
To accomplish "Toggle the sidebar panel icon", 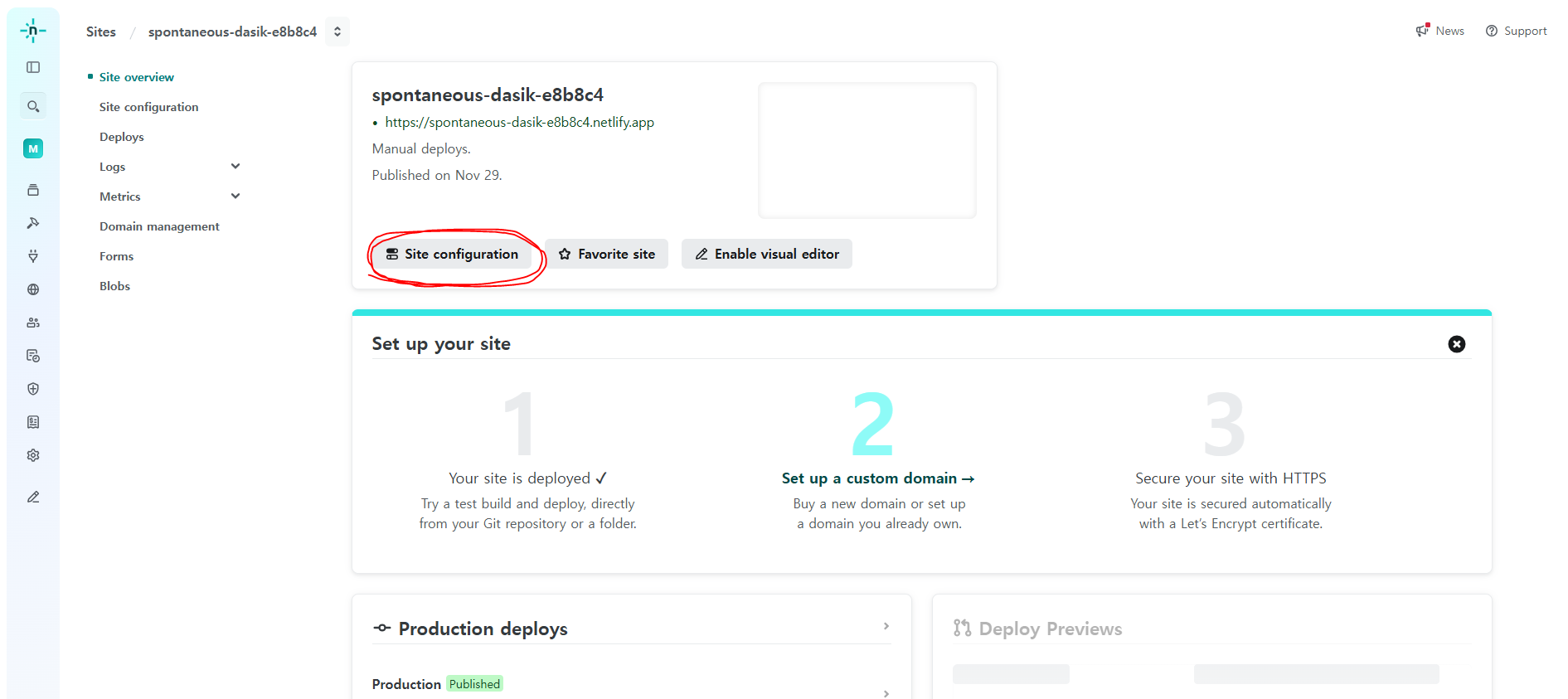I will tap(33, 67).
